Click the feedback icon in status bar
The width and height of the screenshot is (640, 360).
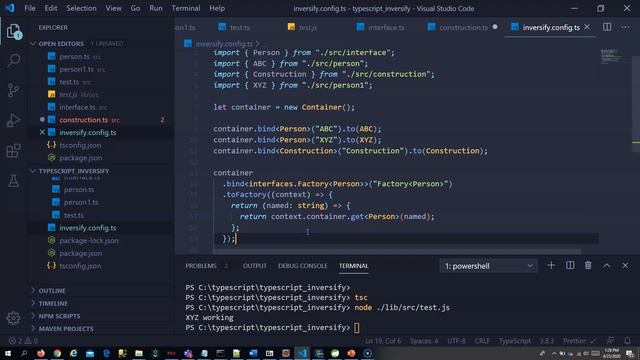pyautogui.click(x=611, y=341)
